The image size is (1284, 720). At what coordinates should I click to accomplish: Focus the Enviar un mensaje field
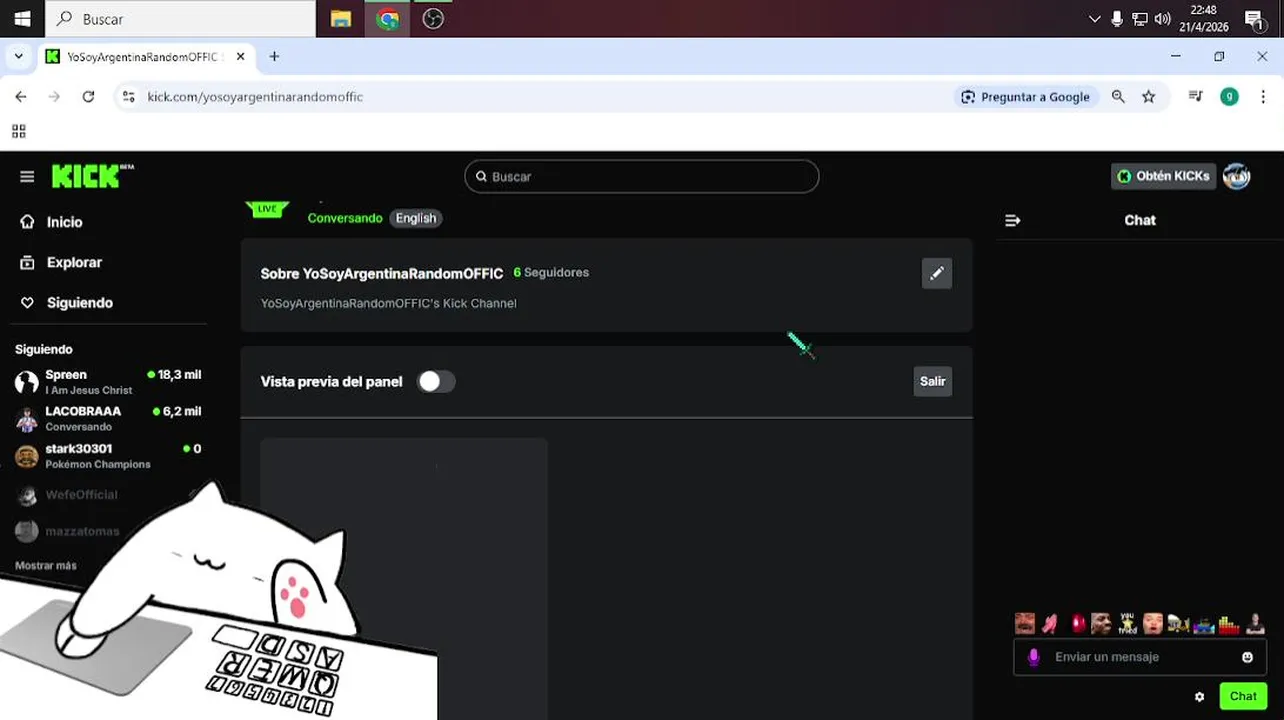click(x=1140, y=657)
